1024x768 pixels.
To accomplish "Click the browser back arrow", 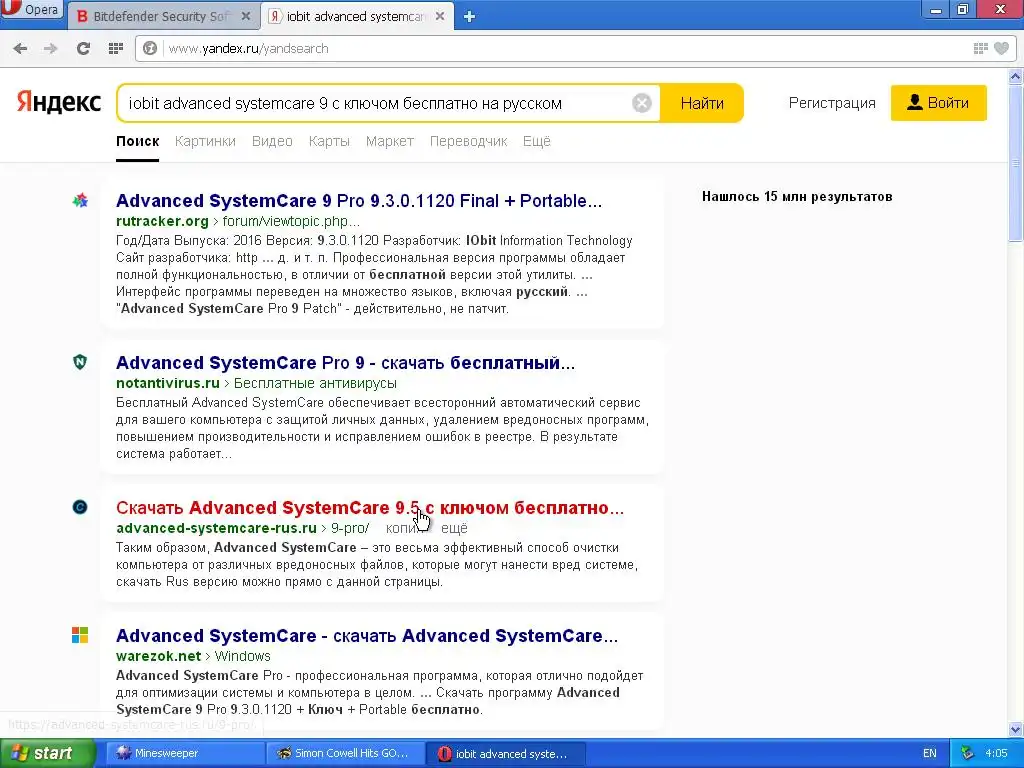I will 20,48.
